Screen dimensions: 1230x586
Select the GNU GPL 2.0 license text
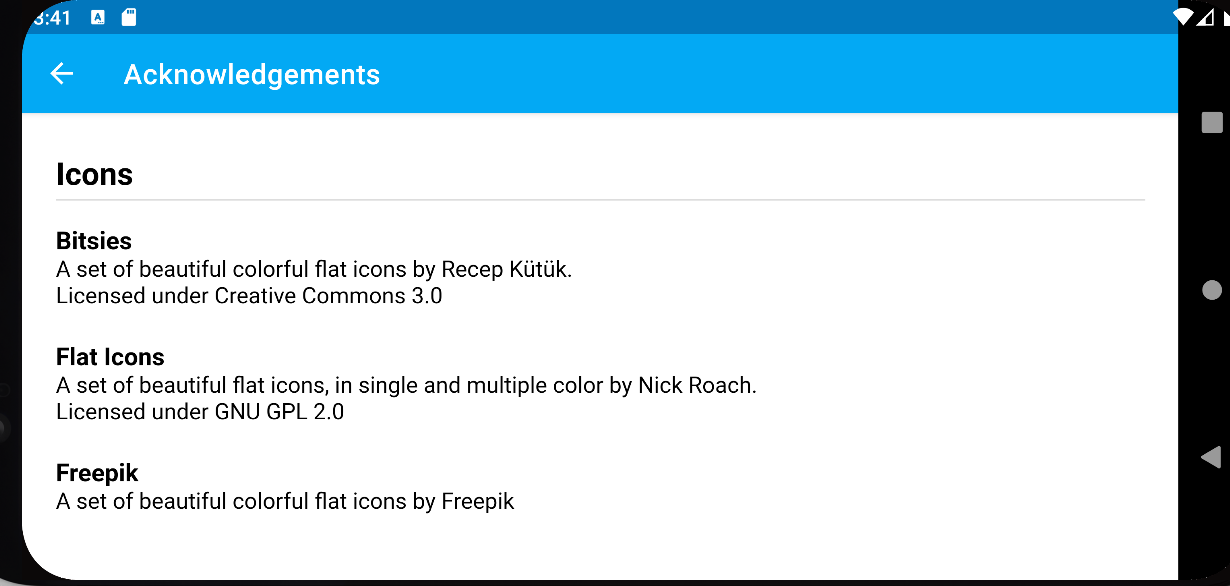pos(199,411)
